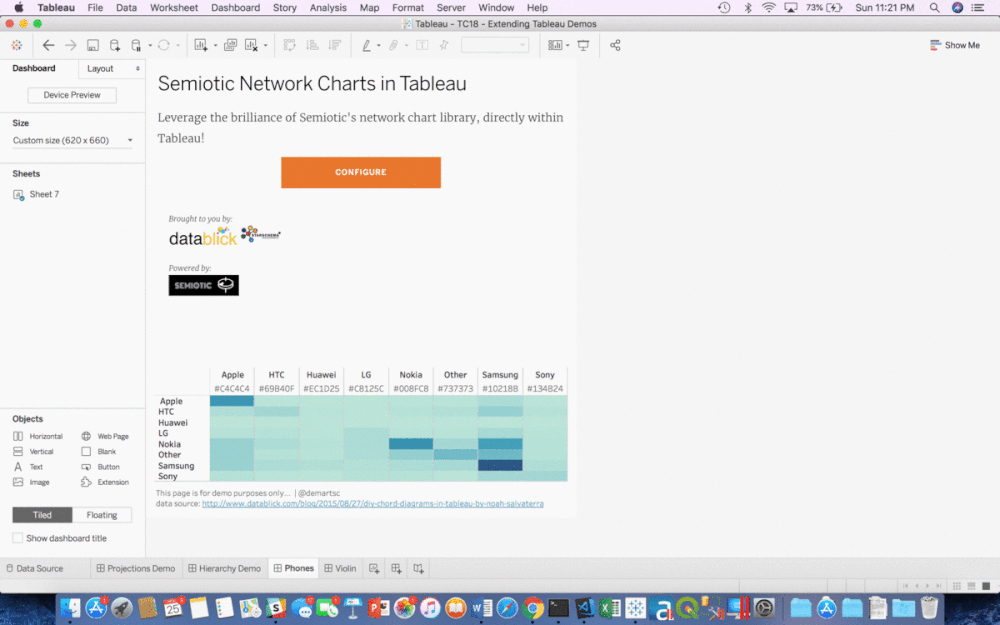1000x625 pixels.
Task: Add an Extension object
Action: point(105,482)
